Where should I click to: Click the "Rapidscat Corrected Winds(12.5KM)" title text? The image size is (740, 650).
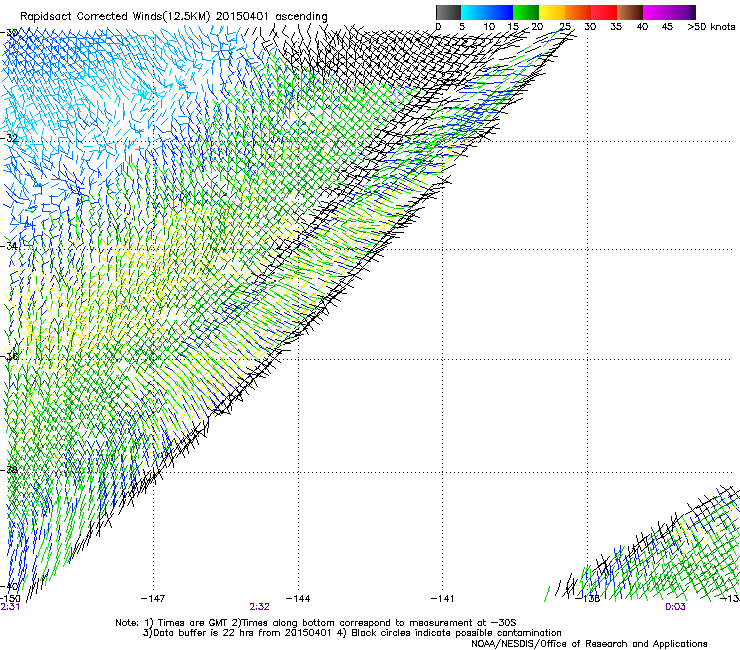pos(115,17)
